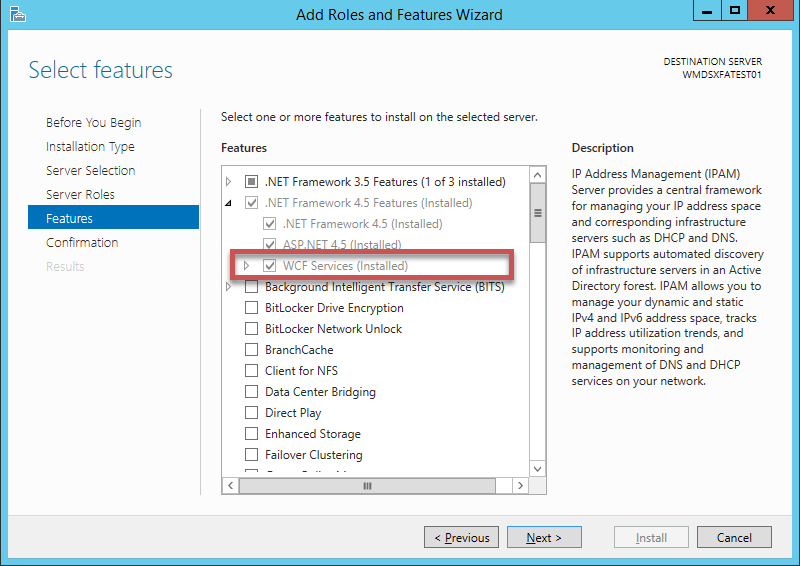Click the vertical scrollbar thumb in features list
This screenshot has width=800, height=566.
coord(537,212)
